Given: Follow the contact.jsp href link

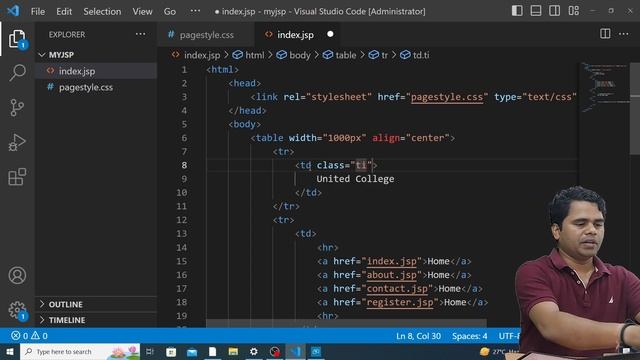Looking at the screenshot, I should (x=397, y=289).
